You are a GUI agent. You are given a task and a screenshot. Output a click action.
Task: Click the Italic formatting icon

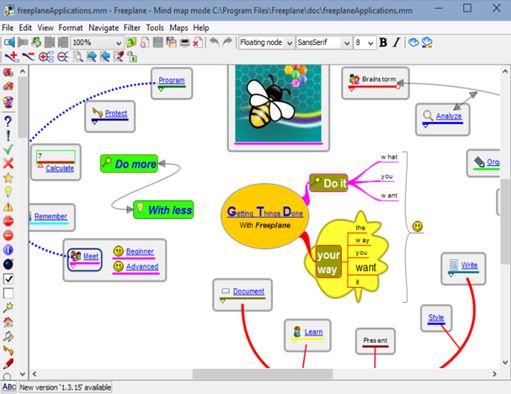(396, 42)
